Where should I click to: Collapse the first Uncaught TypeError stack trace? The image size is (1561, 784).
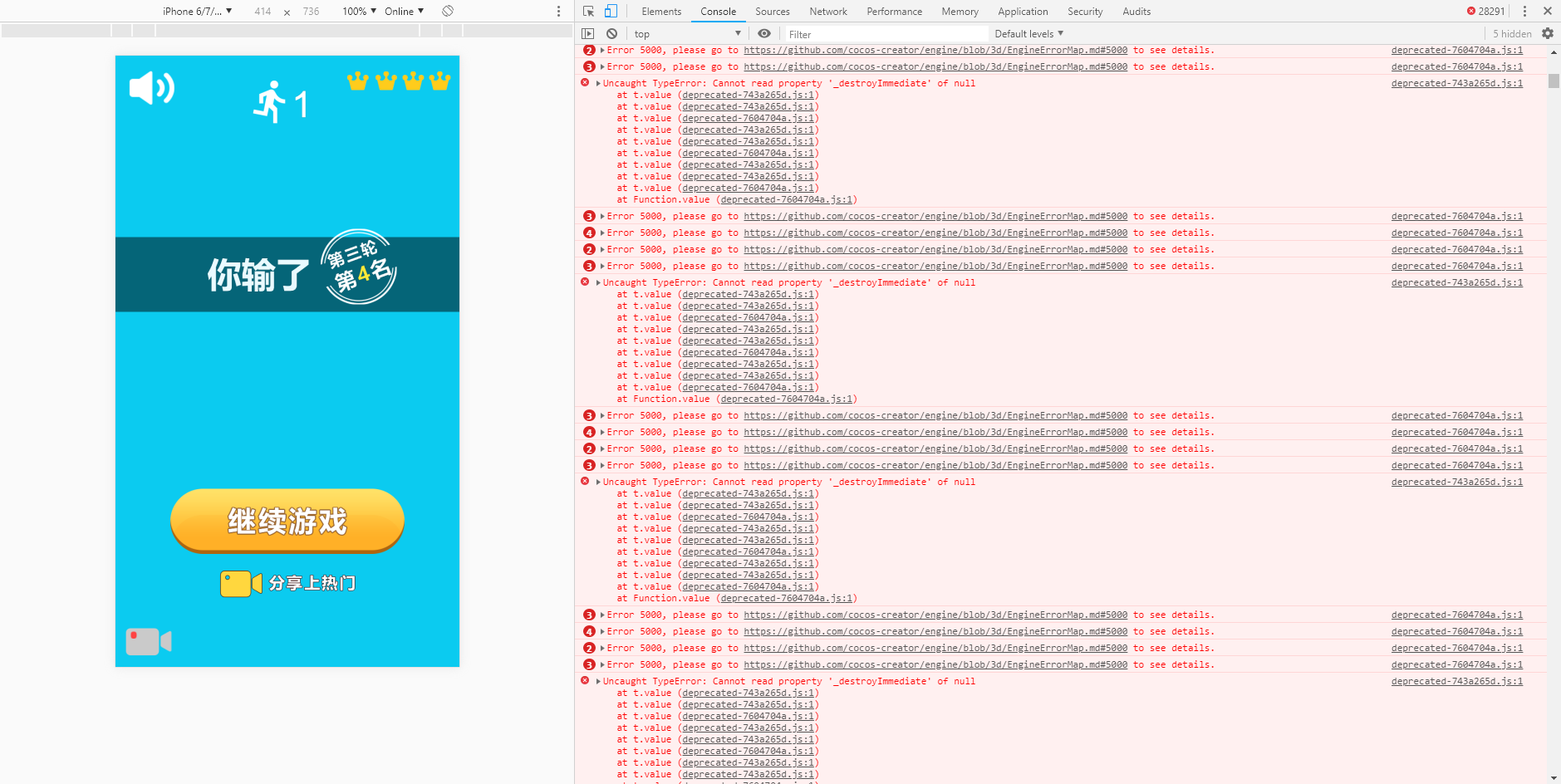point(598,83)
